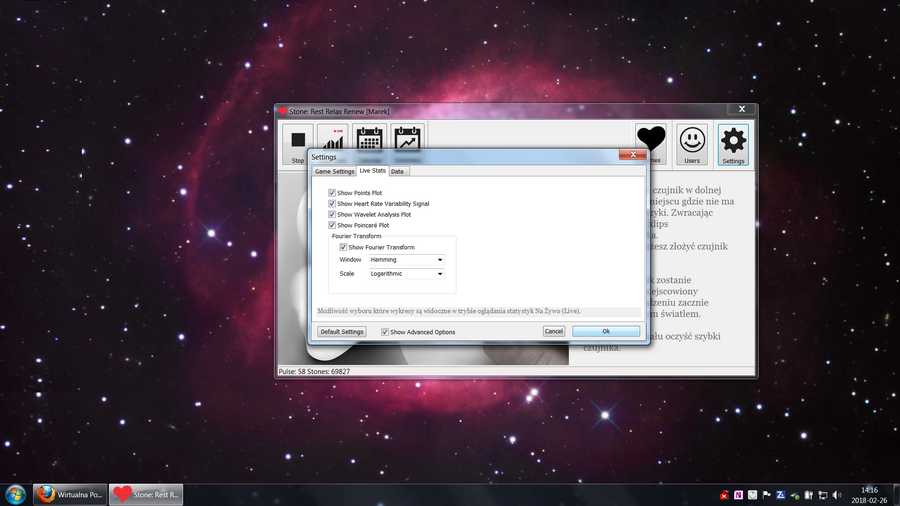Click the Default Settings button
This screenshot has width=900, height=506.
click(342, 331)
